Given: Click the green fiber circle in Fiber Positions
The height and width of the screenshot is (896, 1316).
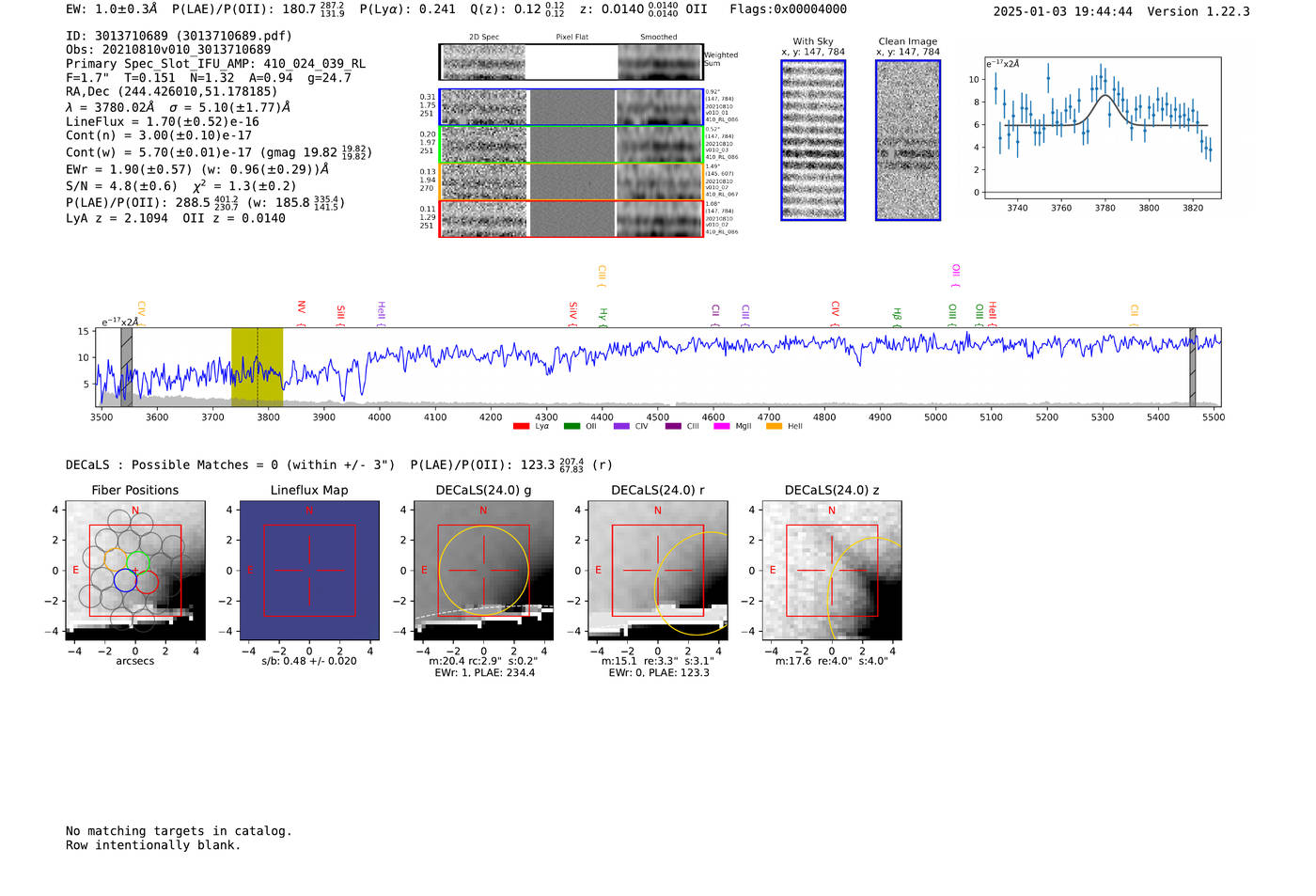Looking at the screenshot, I should click(137, 562).
